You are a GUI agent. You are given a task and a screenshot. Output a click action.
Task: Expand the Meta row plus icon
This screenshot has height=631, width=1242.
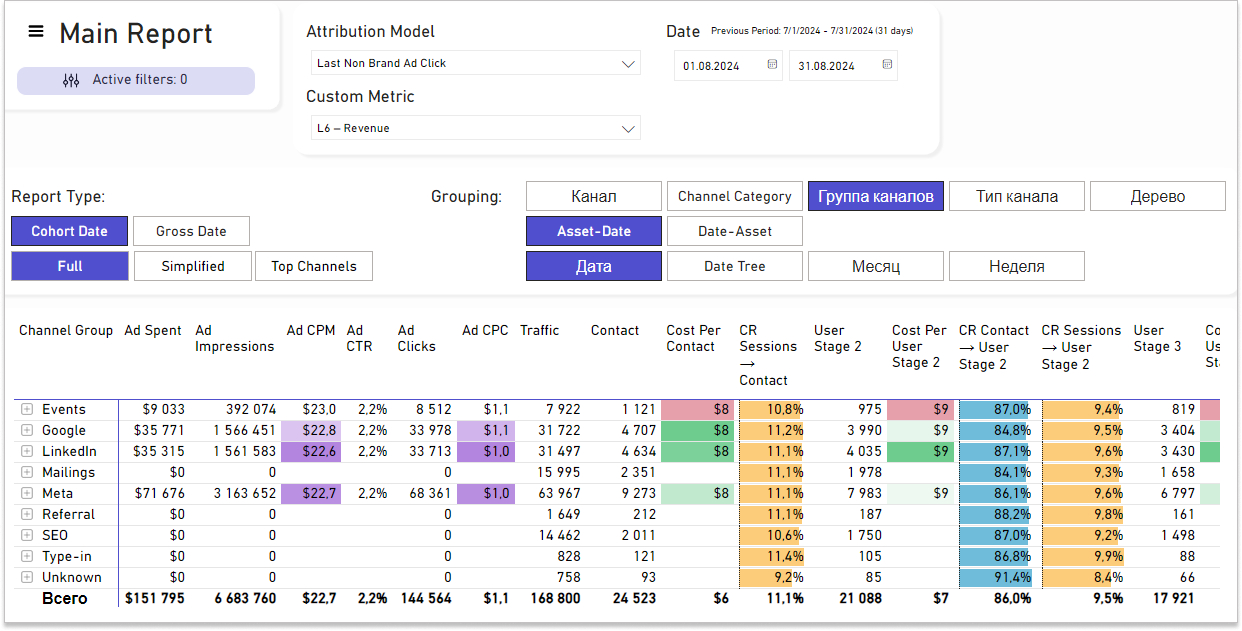tap(27, 494)
